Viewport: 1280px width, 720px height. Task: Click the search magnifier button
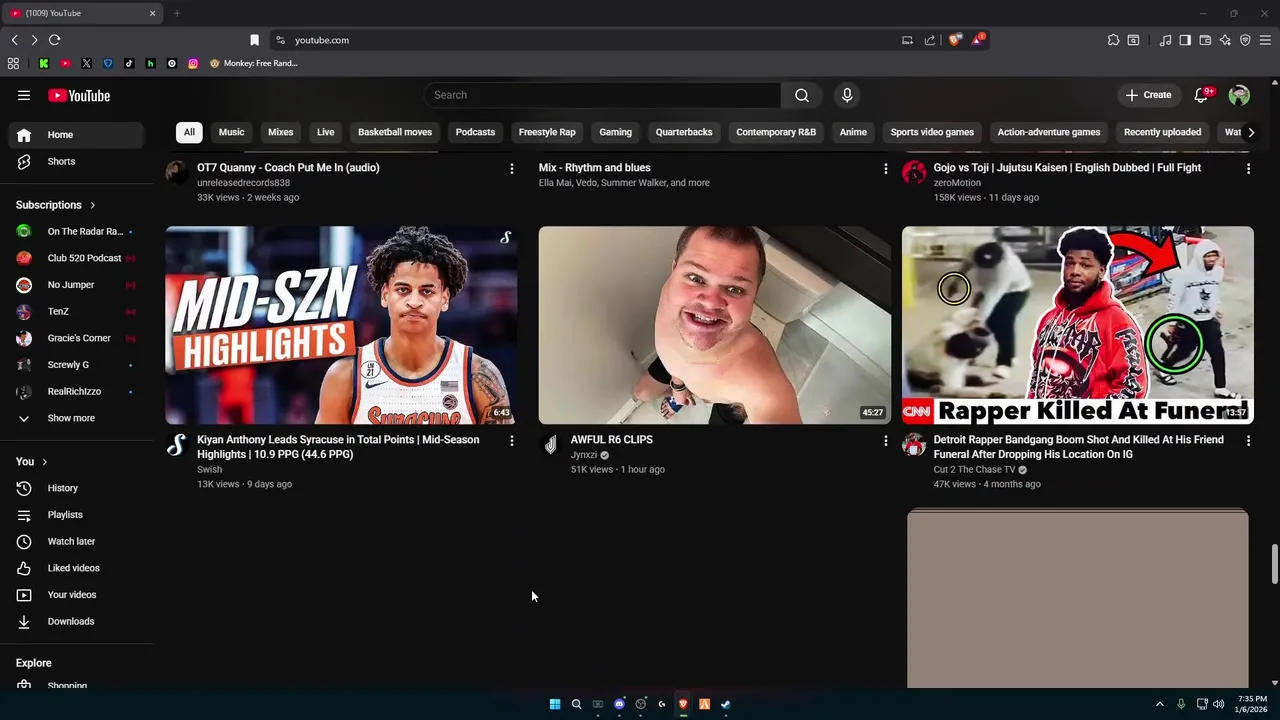tap(802, 95)
